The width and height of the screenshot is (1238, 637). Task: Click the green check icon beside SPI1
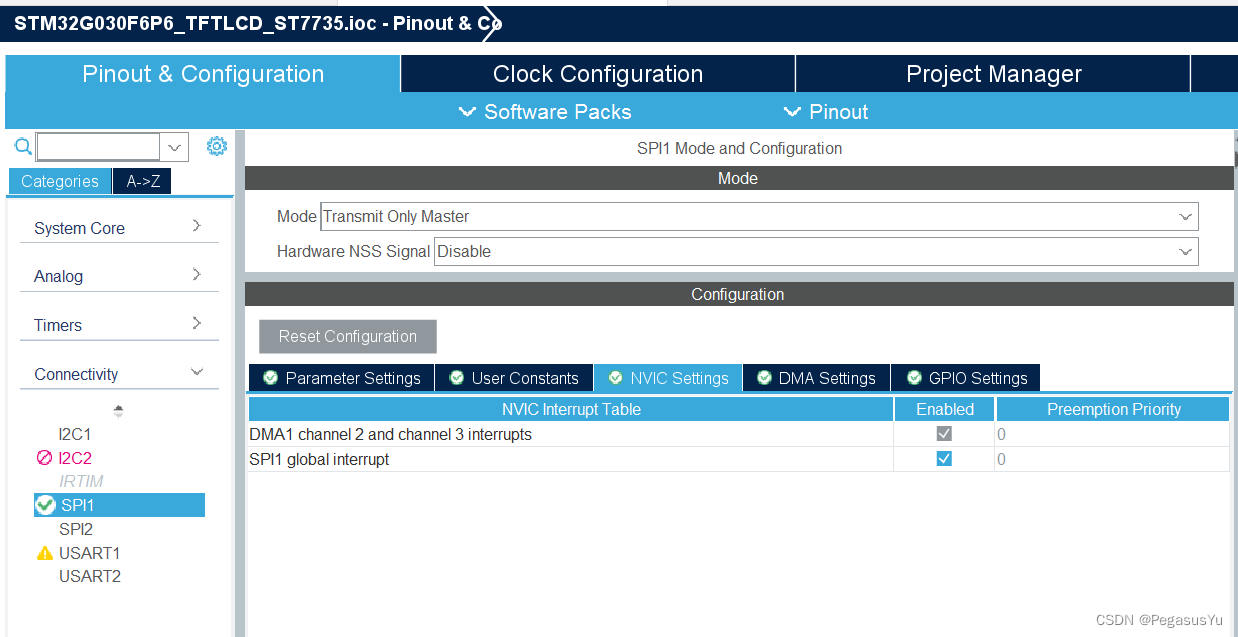(45, 505)
